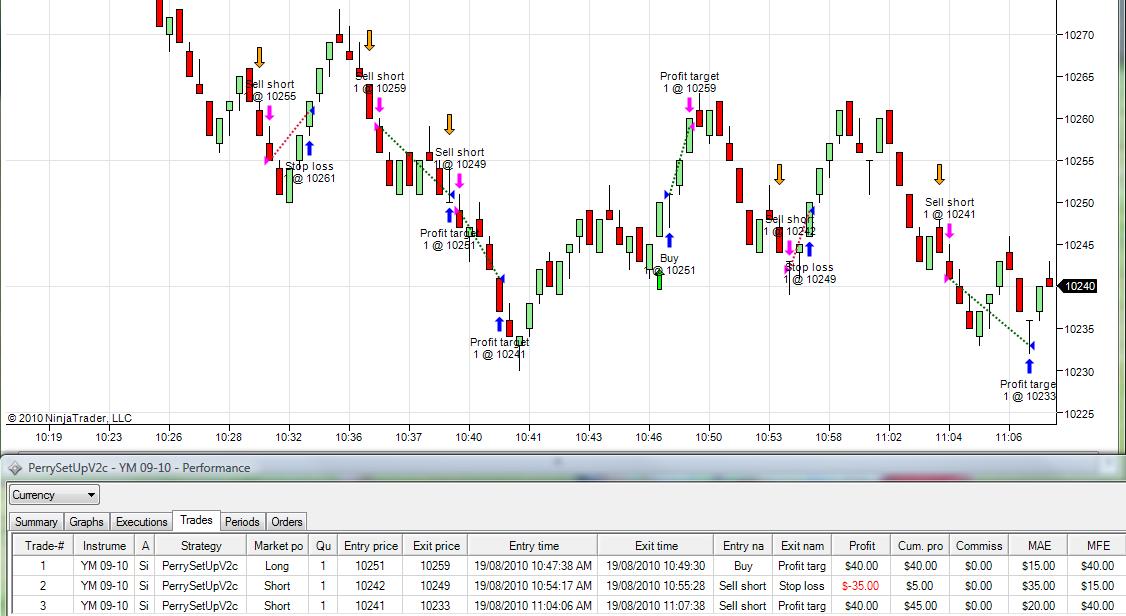Select exit time 19/08/2010 10:55:28 AM
The image size is (1126, 616).
click(x=656, y=586)
